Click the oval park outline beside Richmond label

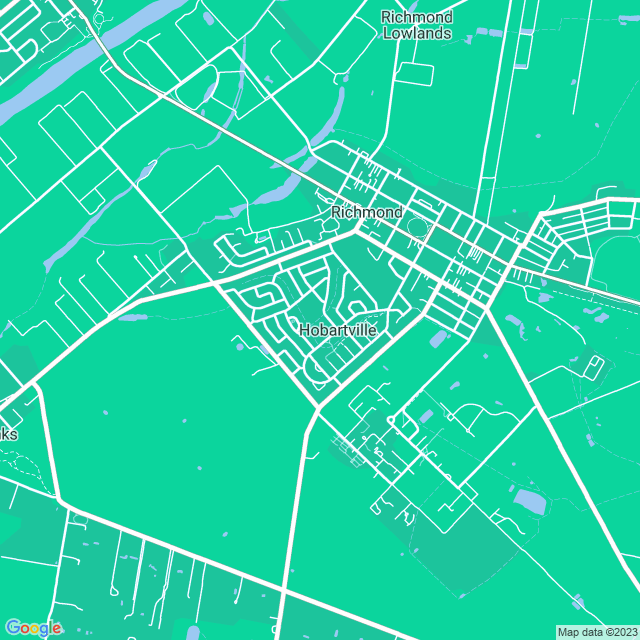pos(419,231)
